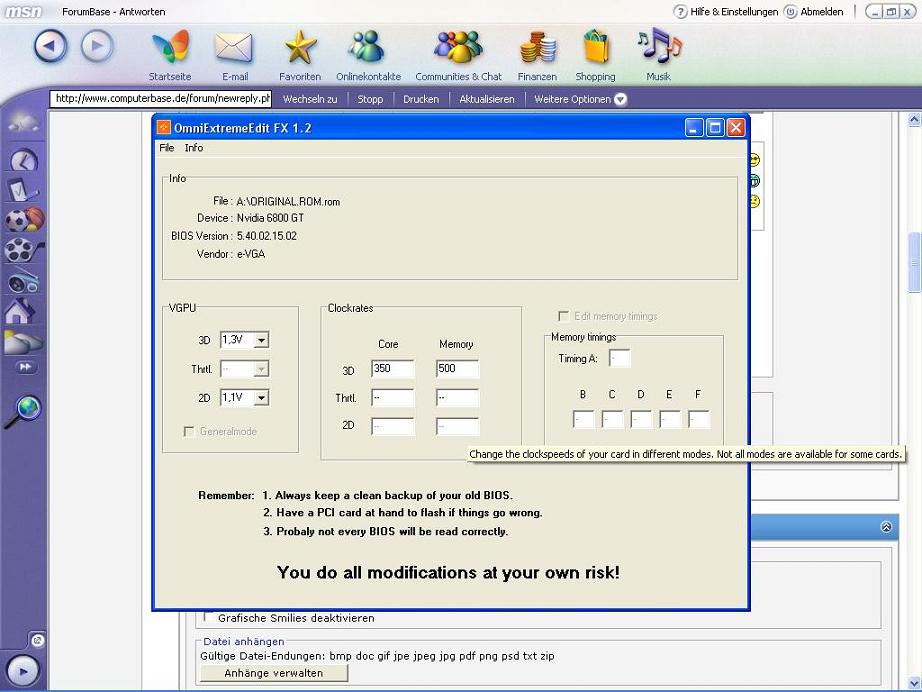Open File menu in OmniExtremeEdit
922x692 pixels.
coord(166,148)
